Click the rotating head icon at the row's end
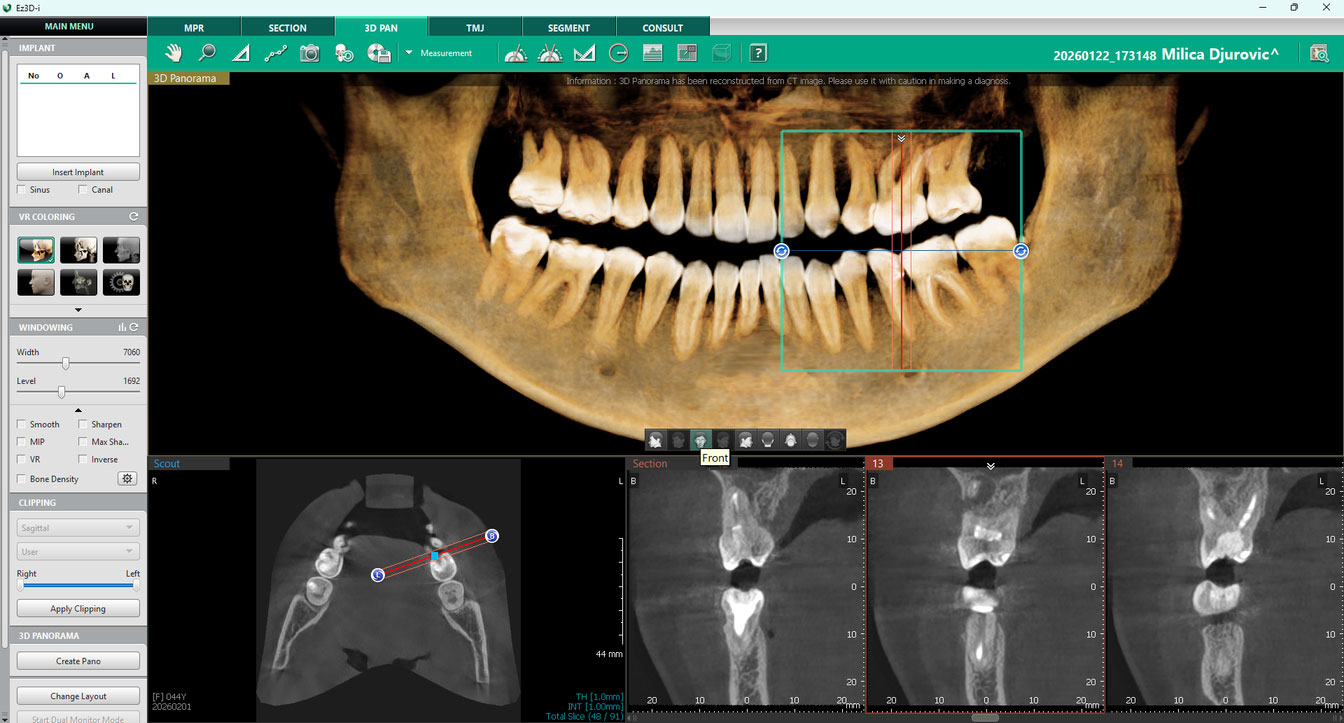 pyautogui.click(x=835, y=439)
